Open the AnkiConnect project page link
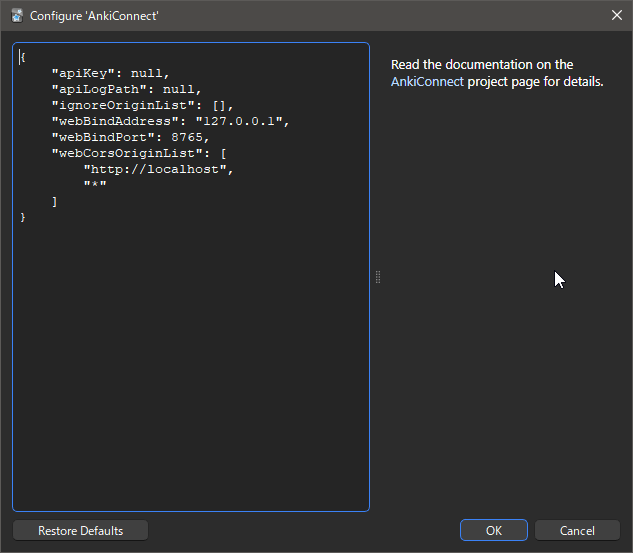 (x=427, y=82)
